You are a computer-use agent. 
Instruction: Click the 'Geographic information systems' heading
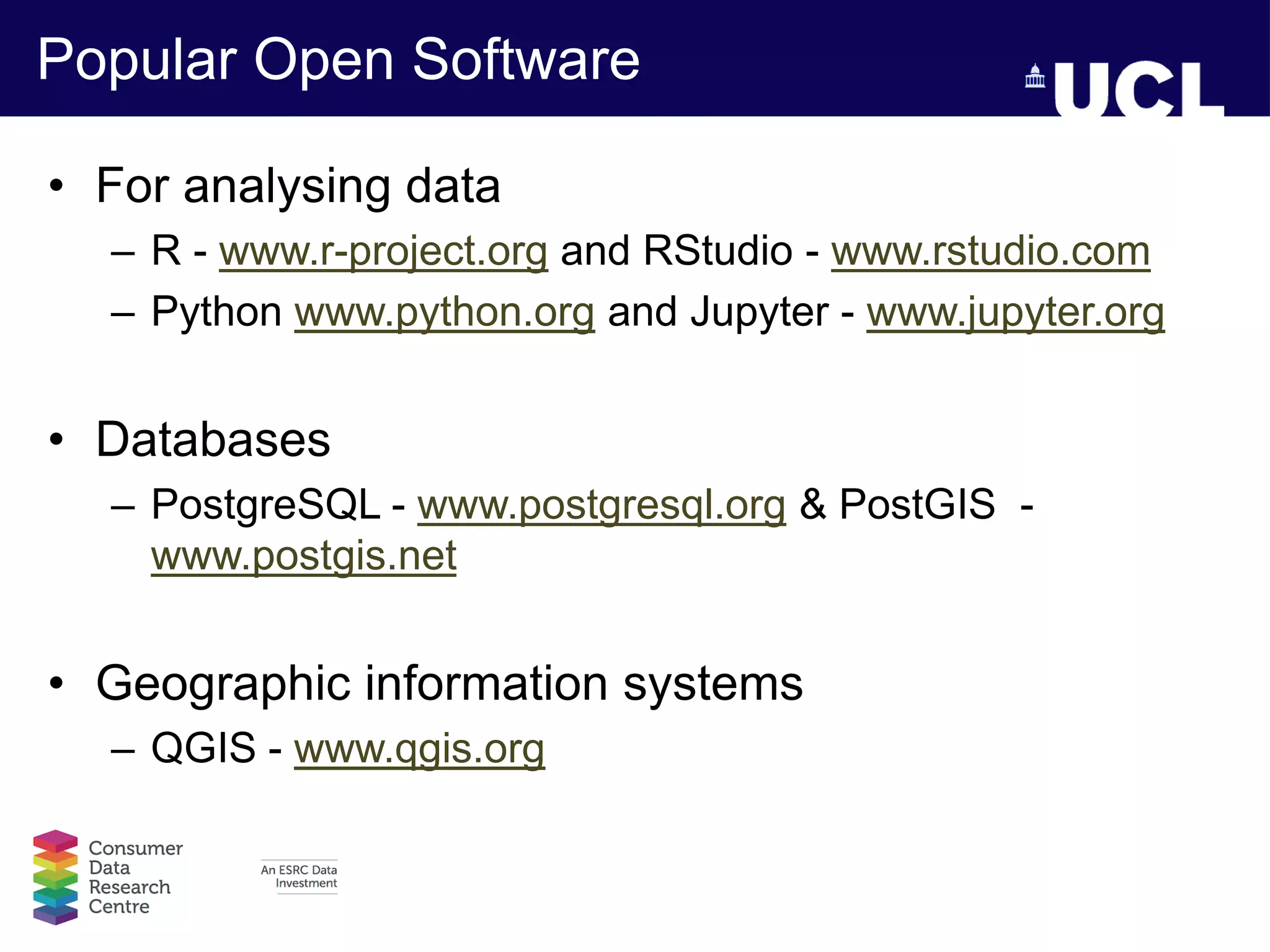[450, 684]
